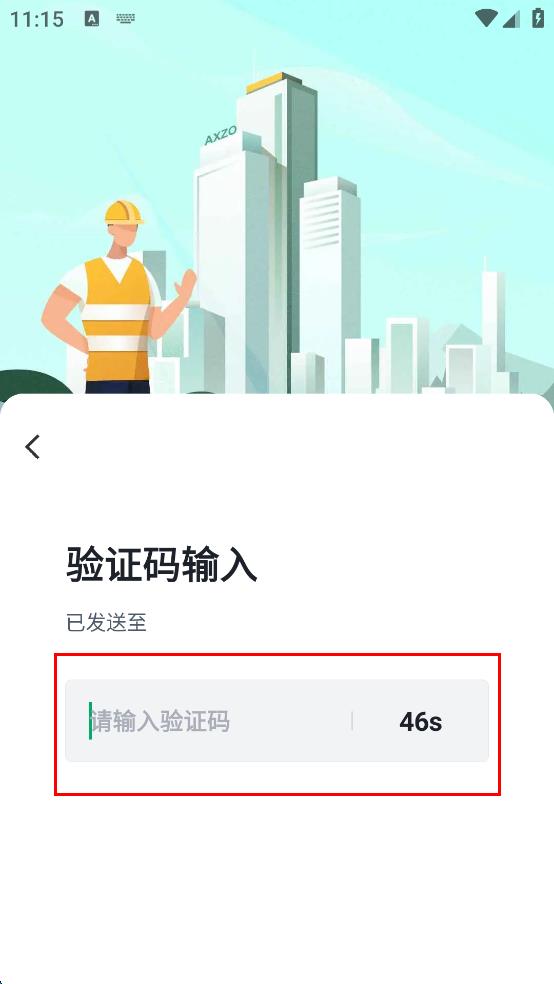The height and width of the screenshot is (984, 554).
Task: Tap the worker's waving hand
Action: tap(186, 287)
